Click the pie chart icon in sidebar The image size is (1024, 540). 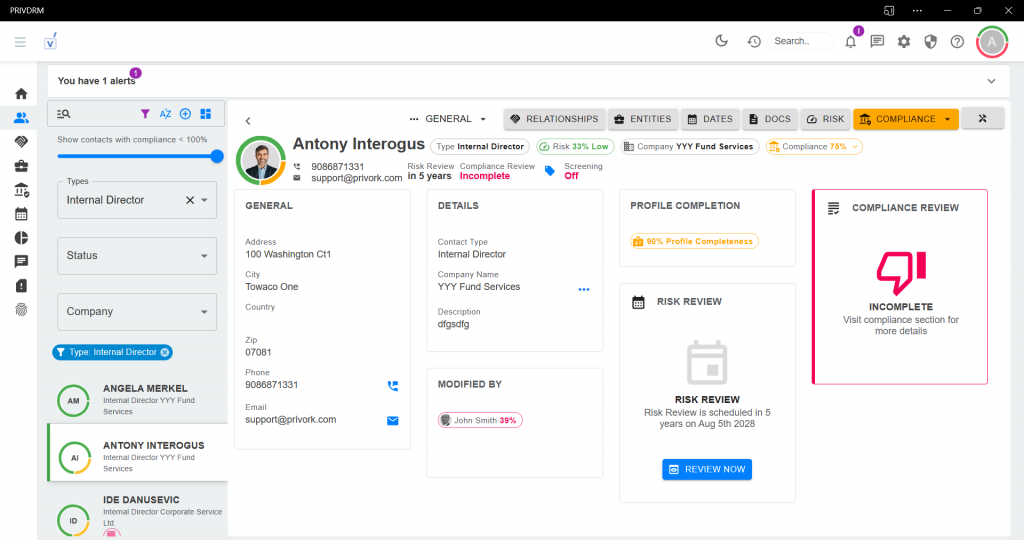click(21, 237)
